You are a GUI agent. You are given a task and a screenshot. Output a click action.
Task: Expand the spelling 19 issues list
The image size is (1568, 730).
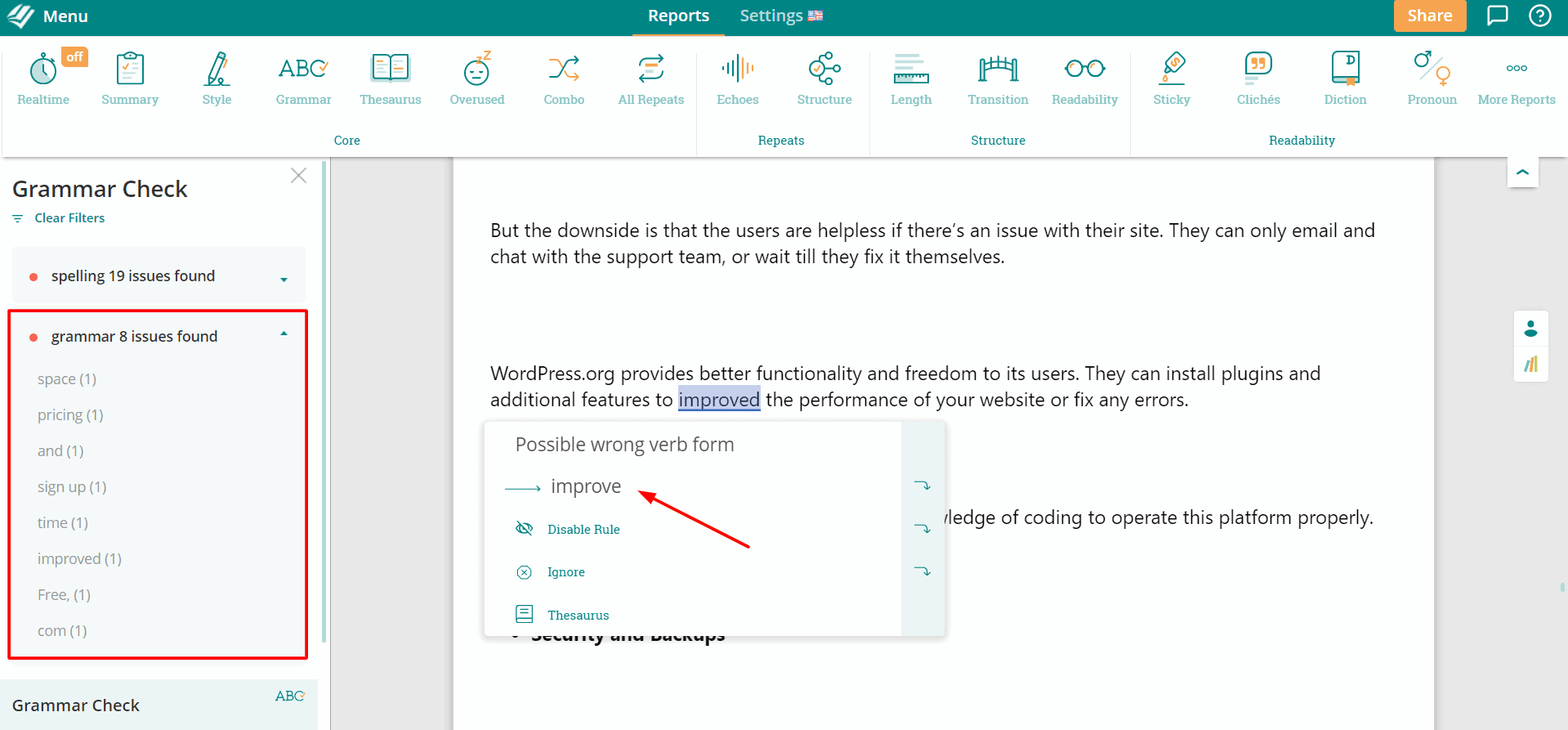(x=284, y=279)
